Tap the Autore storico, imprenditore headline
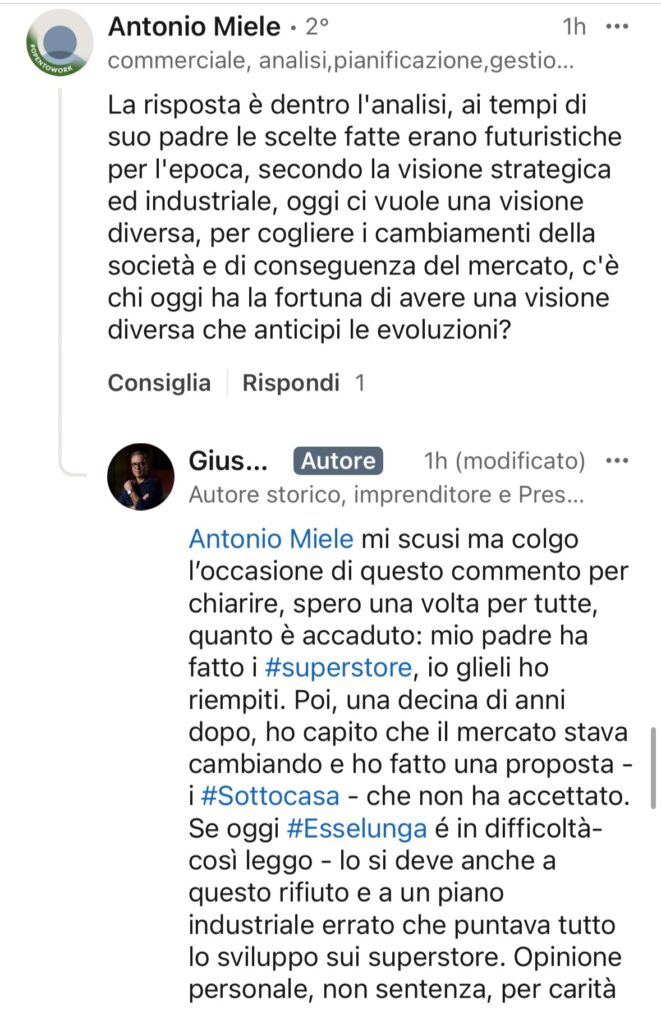661x1024 pixels. pos(386,493)
